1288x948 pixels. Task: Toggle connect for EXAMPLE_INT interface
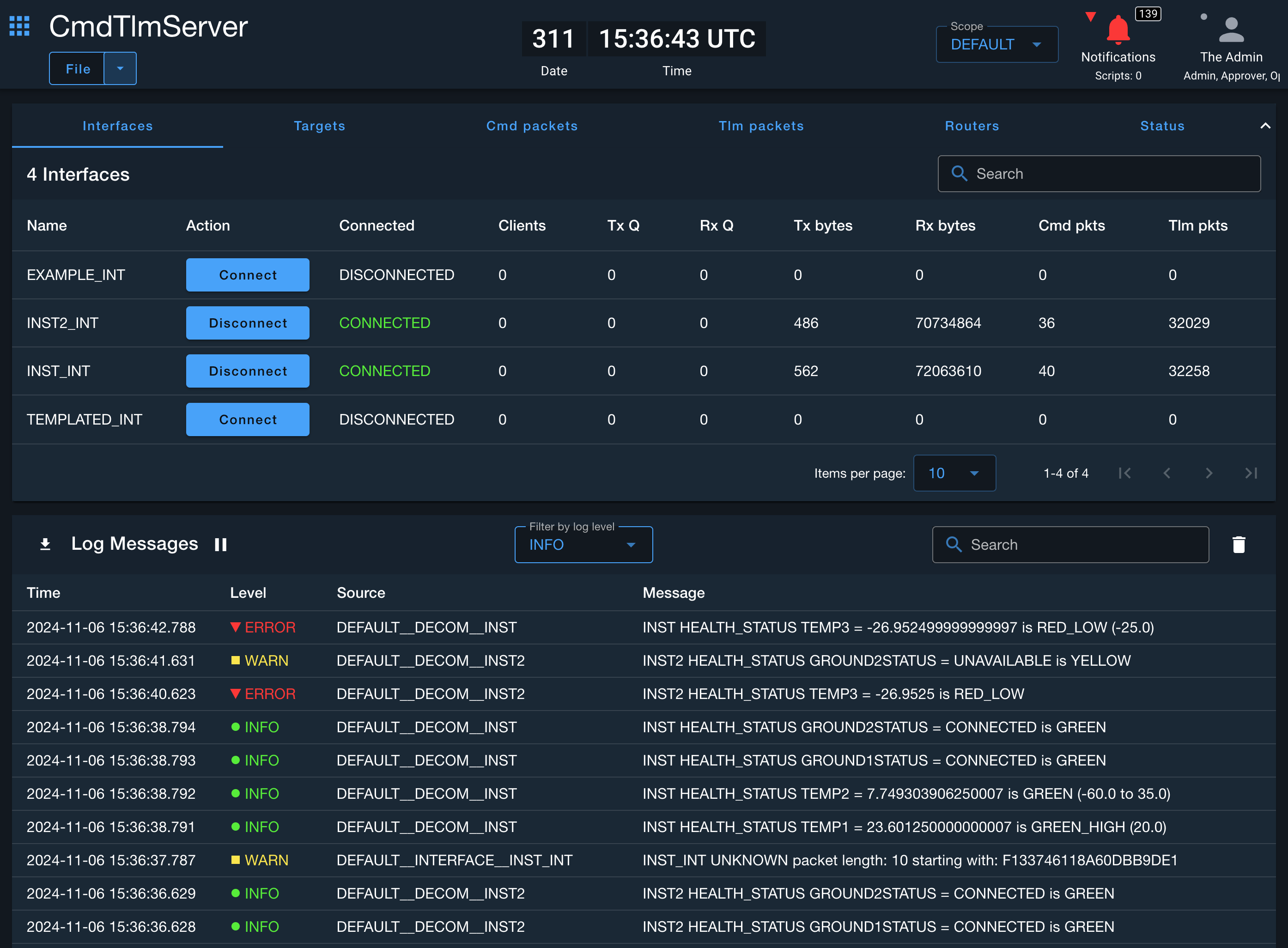(247, 274)
